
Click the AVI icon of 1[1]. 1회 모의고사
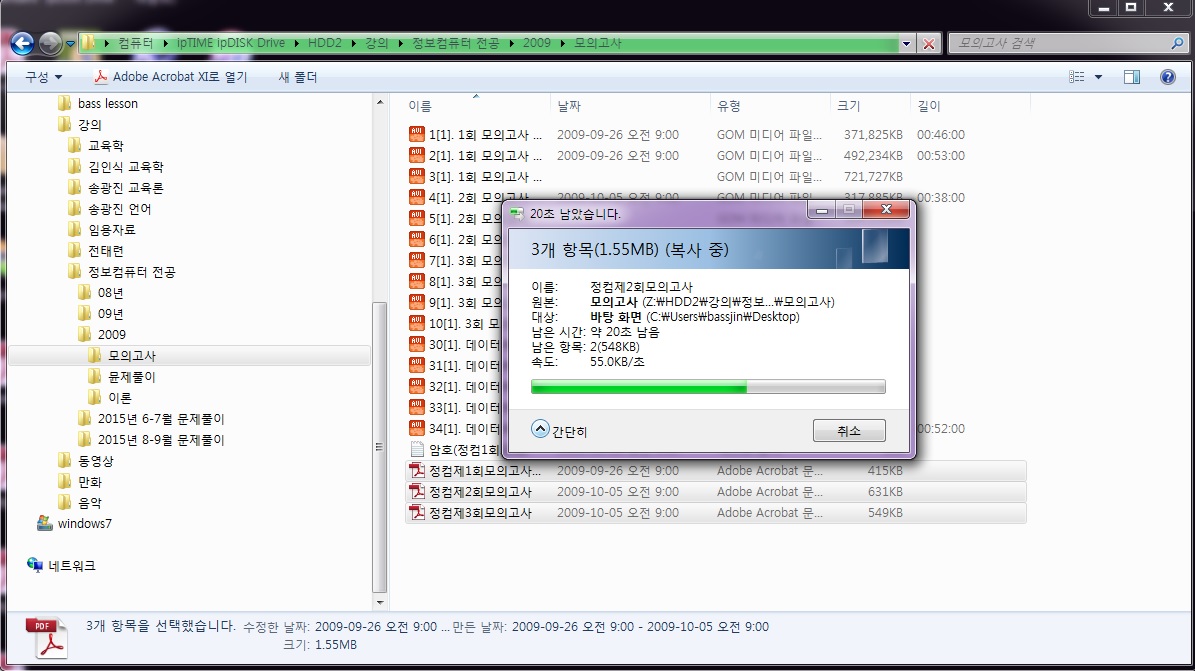click(416, 134)
